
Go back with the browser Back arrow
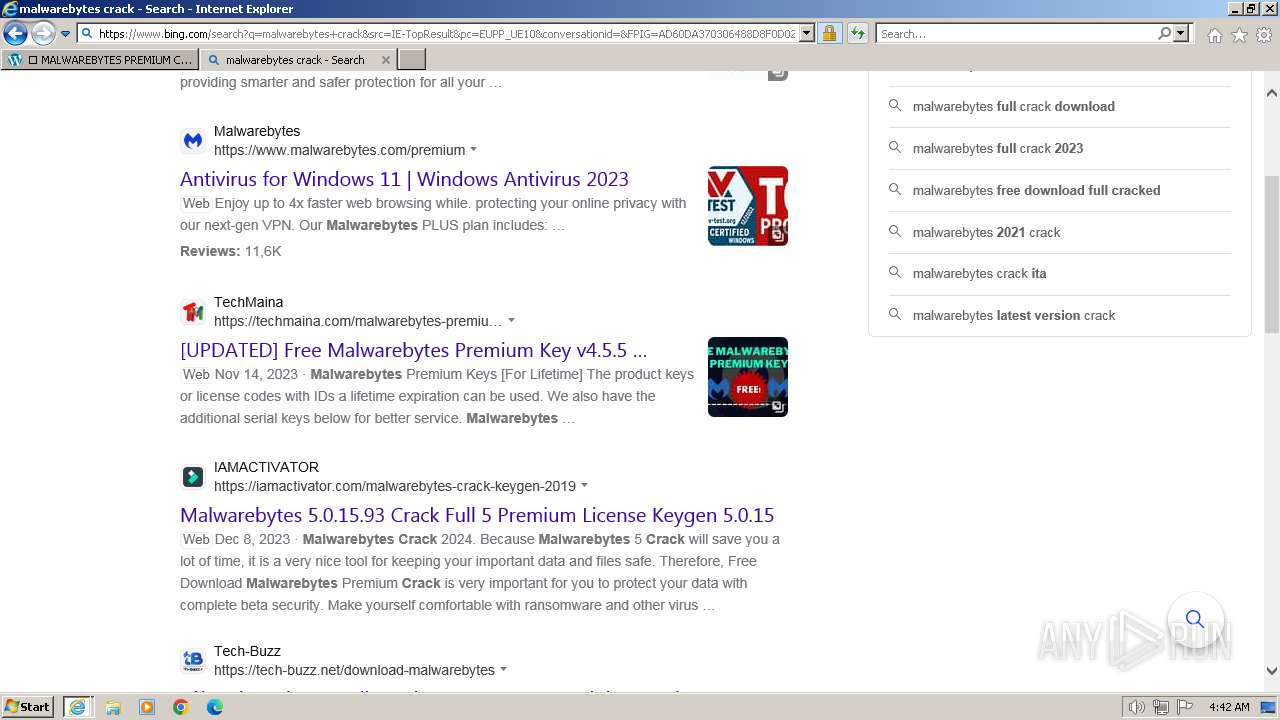[15, 34]
